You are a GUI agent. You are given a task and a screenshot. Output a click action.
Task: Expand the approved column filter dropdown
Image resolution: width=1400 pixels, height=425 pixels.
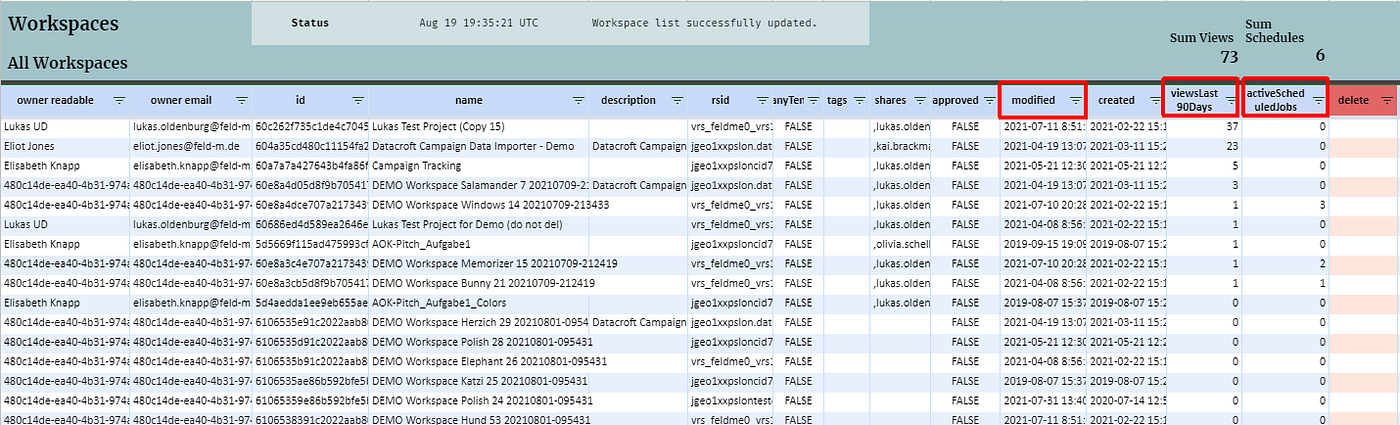tap(988, 100)
